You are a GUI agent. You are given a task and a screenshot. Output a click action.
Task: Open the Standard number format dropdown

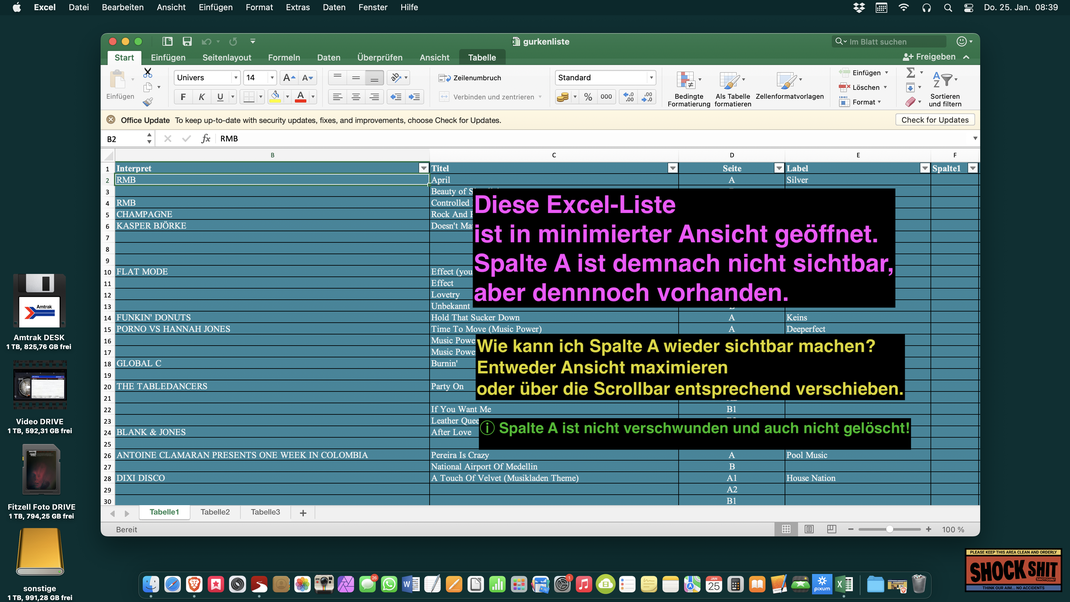point(651,78)
